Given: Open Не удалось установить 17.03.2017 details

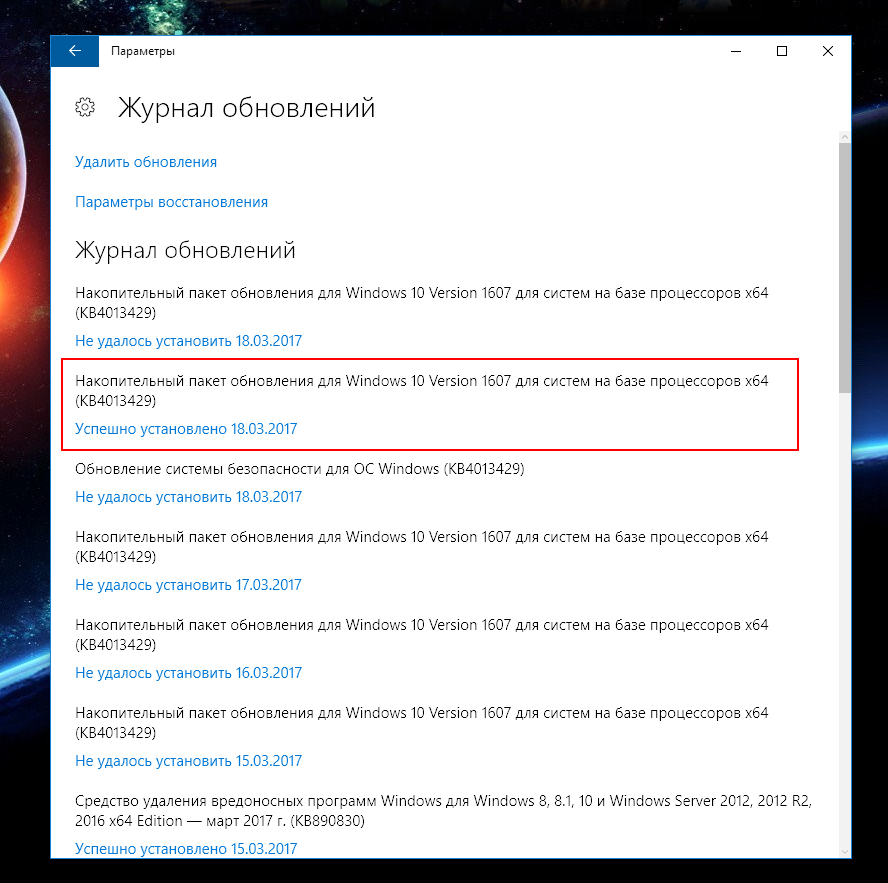Looking at the screenshot, I should coord(188,585).
